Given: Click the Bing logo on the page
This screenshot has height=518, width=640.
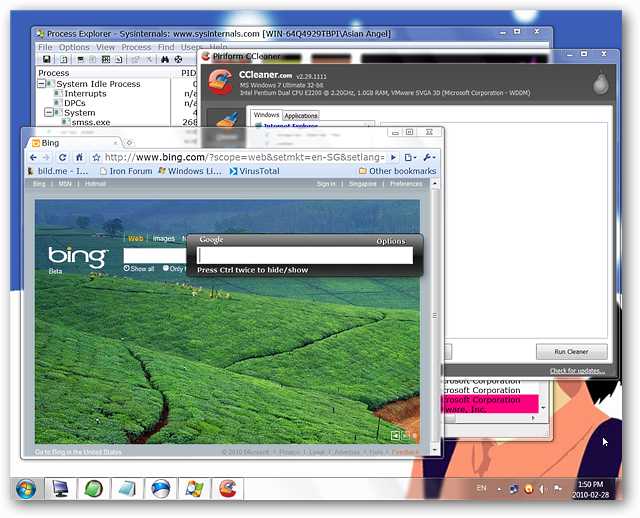Looking at the screenshot, I should click(78, 258).
